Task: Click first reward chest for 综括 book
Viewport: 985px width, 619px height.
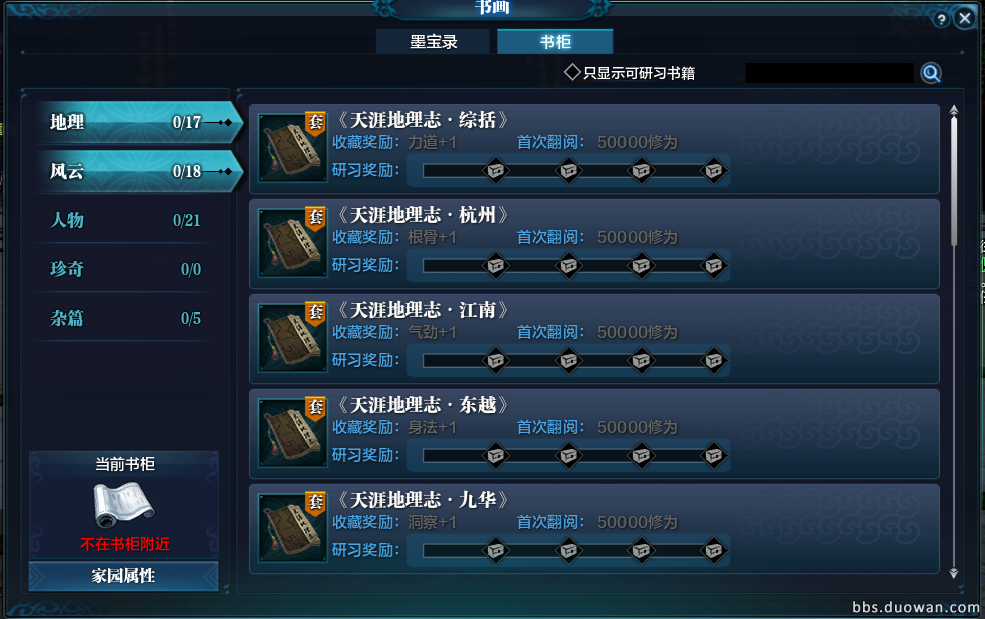Action: 496,170
